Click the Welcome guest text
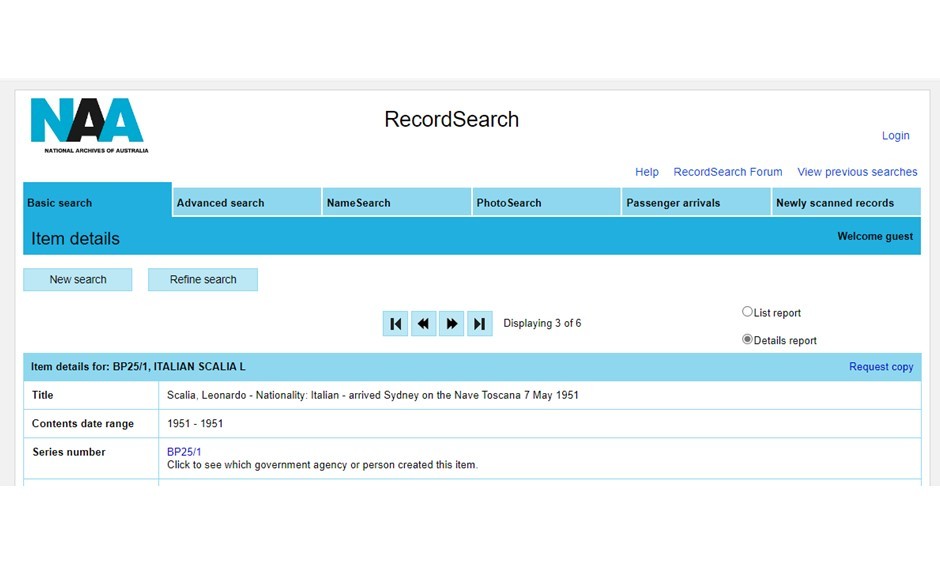 875,236
